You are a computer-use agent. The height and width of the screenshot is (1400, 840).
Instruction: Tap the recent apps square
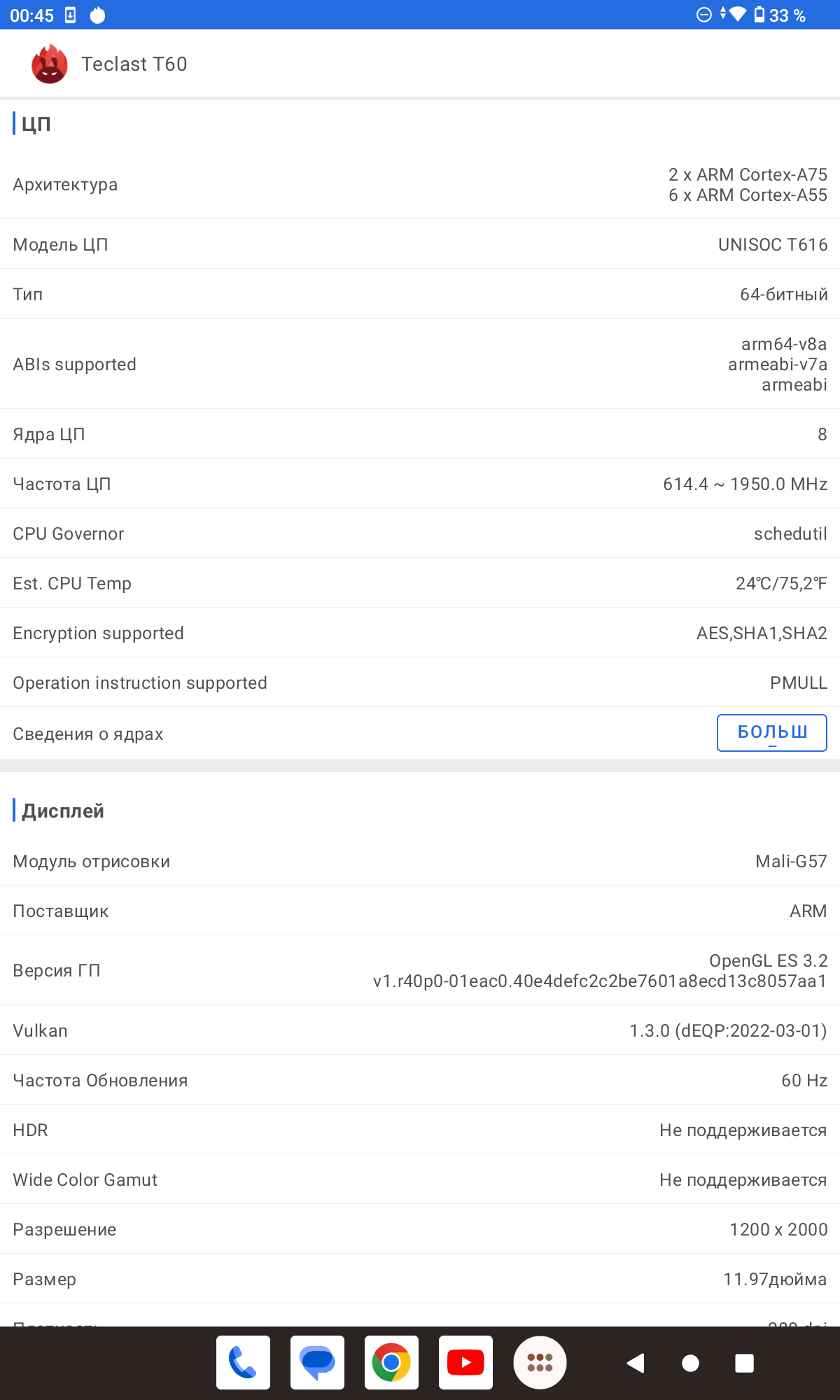(x=744, y=1363)
